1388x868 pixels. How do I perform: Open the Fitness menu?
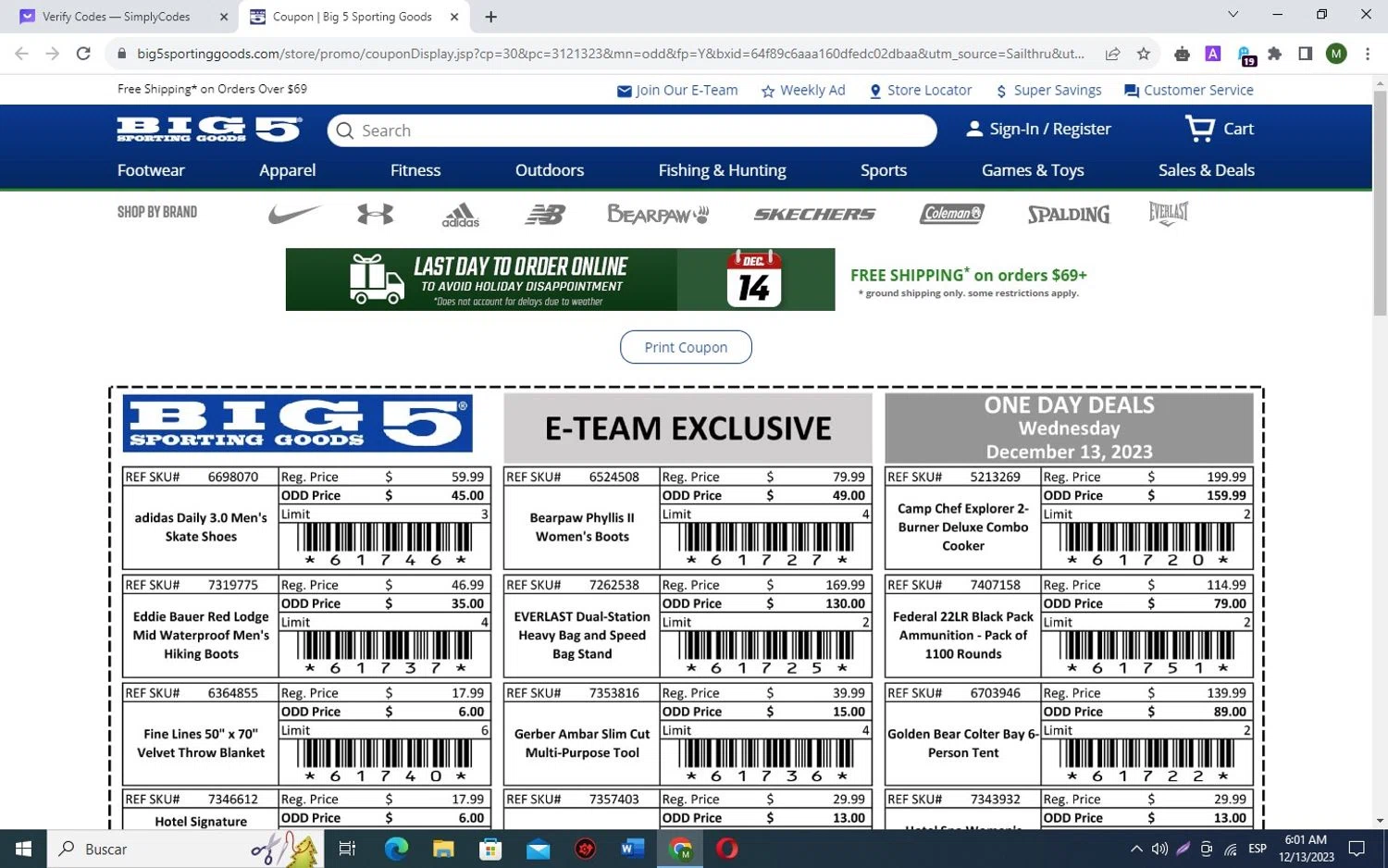415,170
